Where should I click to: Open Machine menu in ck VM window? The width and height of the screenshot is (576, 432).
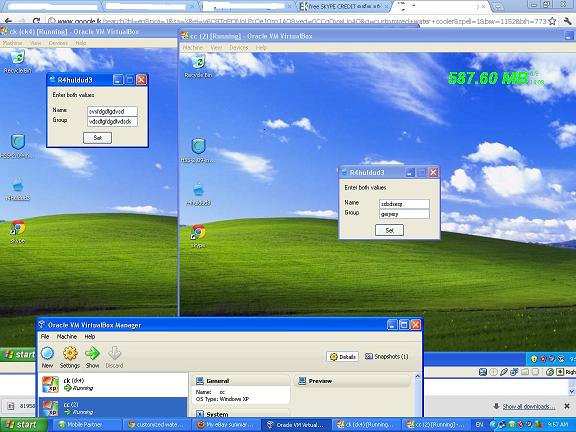(x=12, y=43)
